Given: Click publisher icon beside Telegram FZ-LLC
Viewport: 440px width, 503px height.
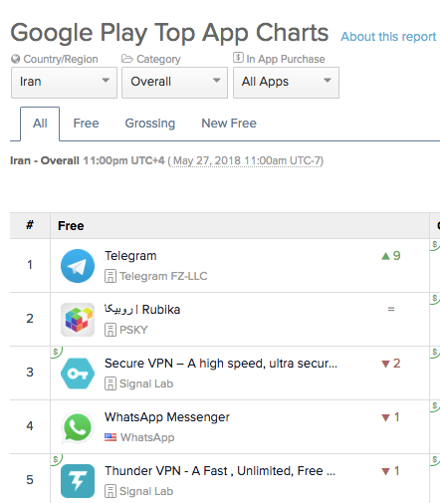Looking at the screenshot, I should pos(110,276).
